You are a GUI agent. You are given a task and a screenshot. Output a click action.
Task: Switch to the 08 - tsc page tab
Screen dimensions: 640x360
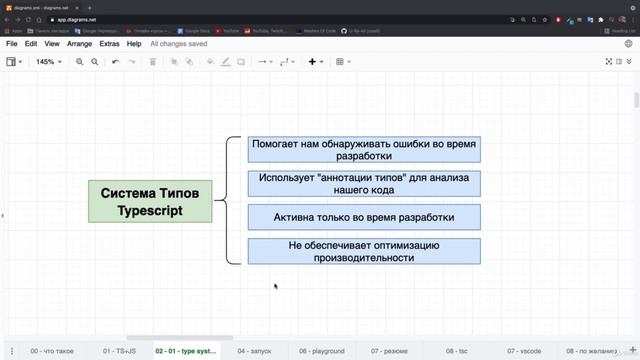pyautogui.click(x=456, y=351)
